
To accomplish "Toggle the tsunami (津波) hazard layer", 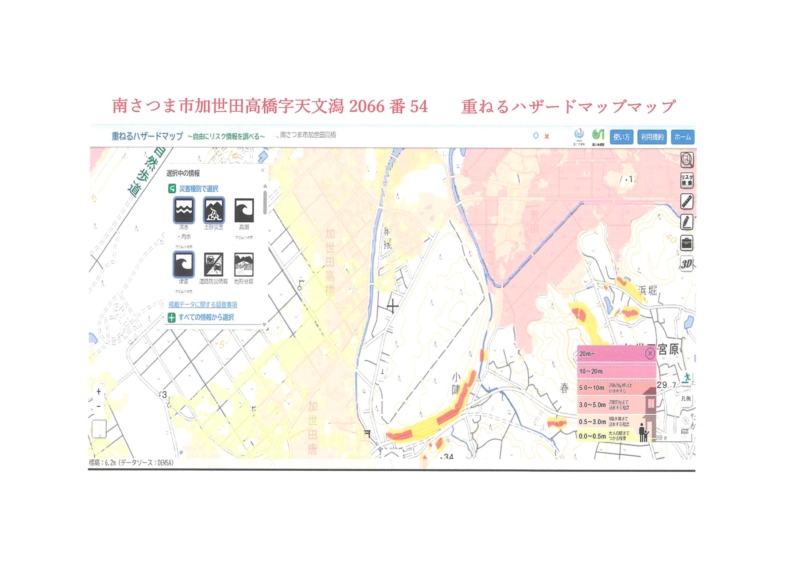I will coord(183,264).
